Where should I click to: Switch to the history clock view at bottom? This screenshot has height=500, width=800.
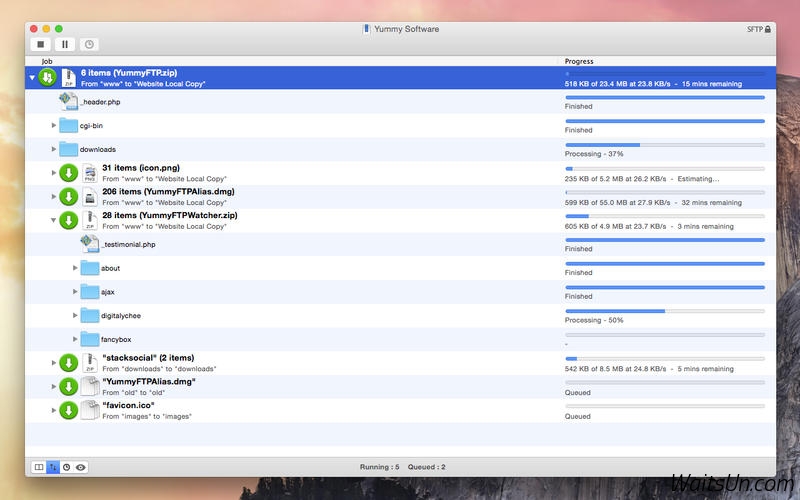tap(67, 467)
